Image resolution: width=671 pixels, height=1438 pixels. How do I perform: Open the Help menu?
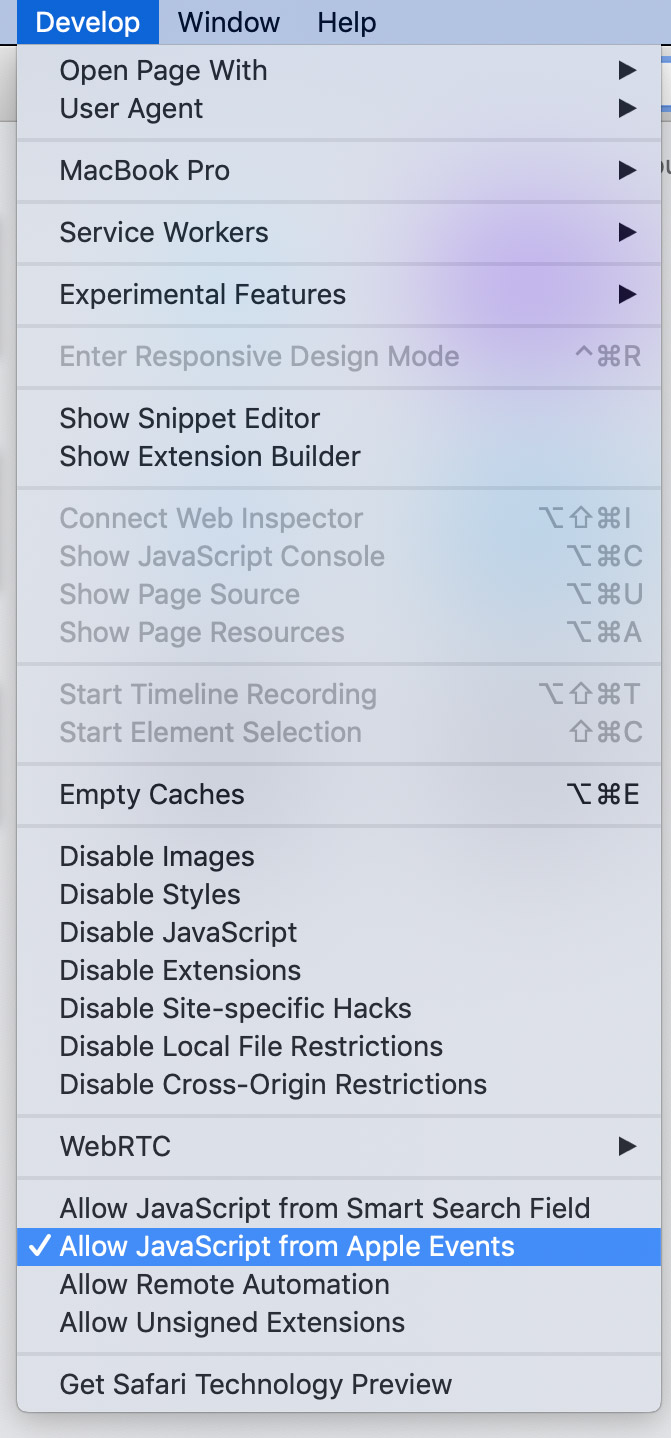coord(346,21)
